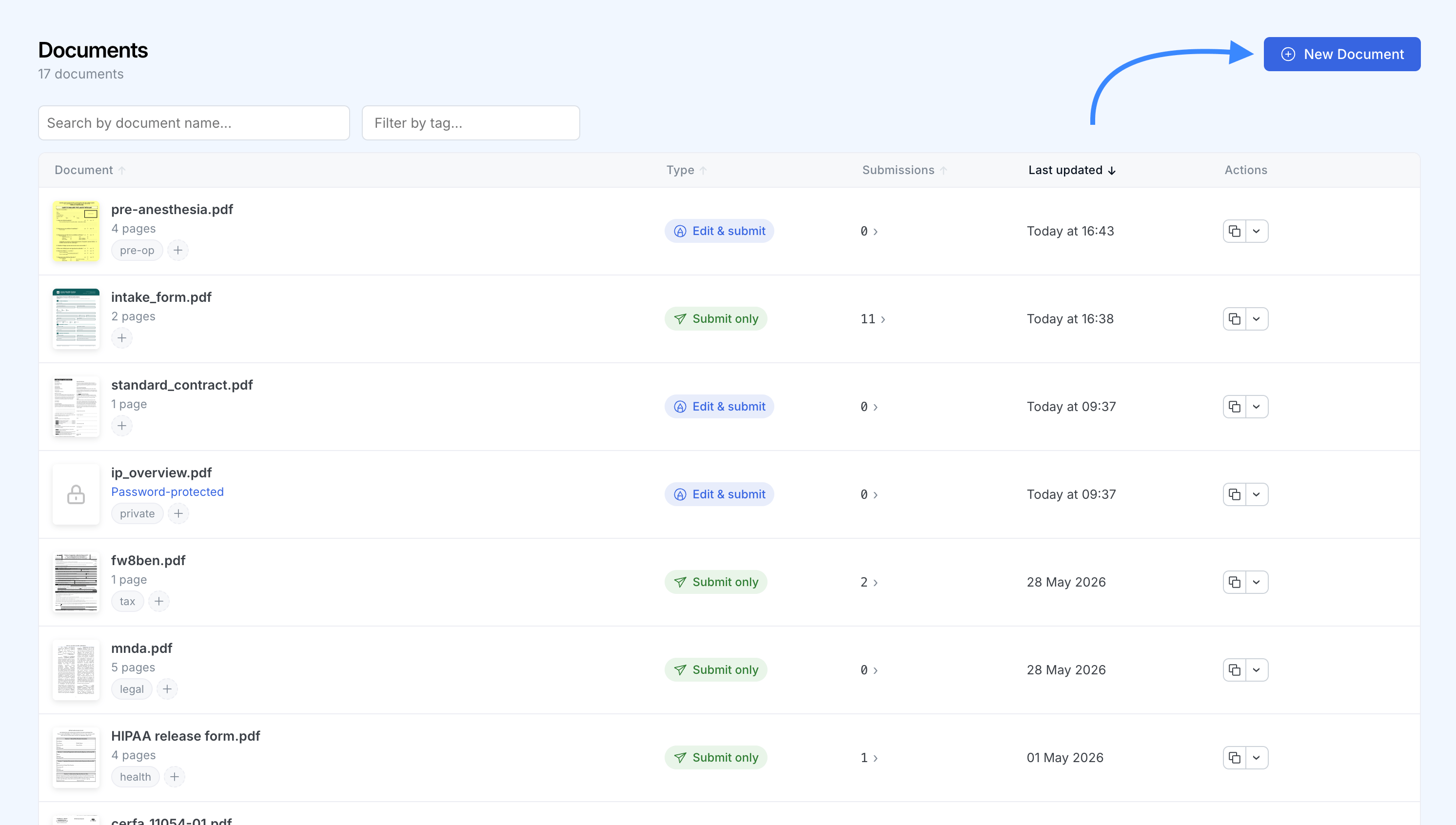Open the pre-anesthesia.pdf yellow thumbnail
The height and width of the screenshot is (825, 1456).
click(x=76, y=231)
